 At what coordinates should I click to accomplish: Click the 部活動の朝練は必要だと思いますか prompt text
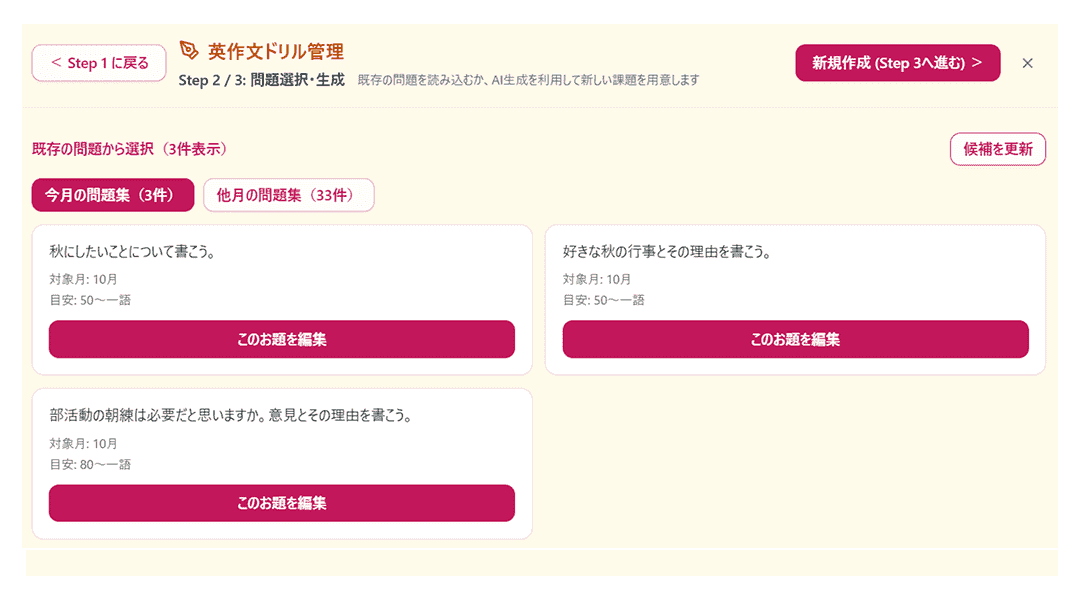point(231,415)
